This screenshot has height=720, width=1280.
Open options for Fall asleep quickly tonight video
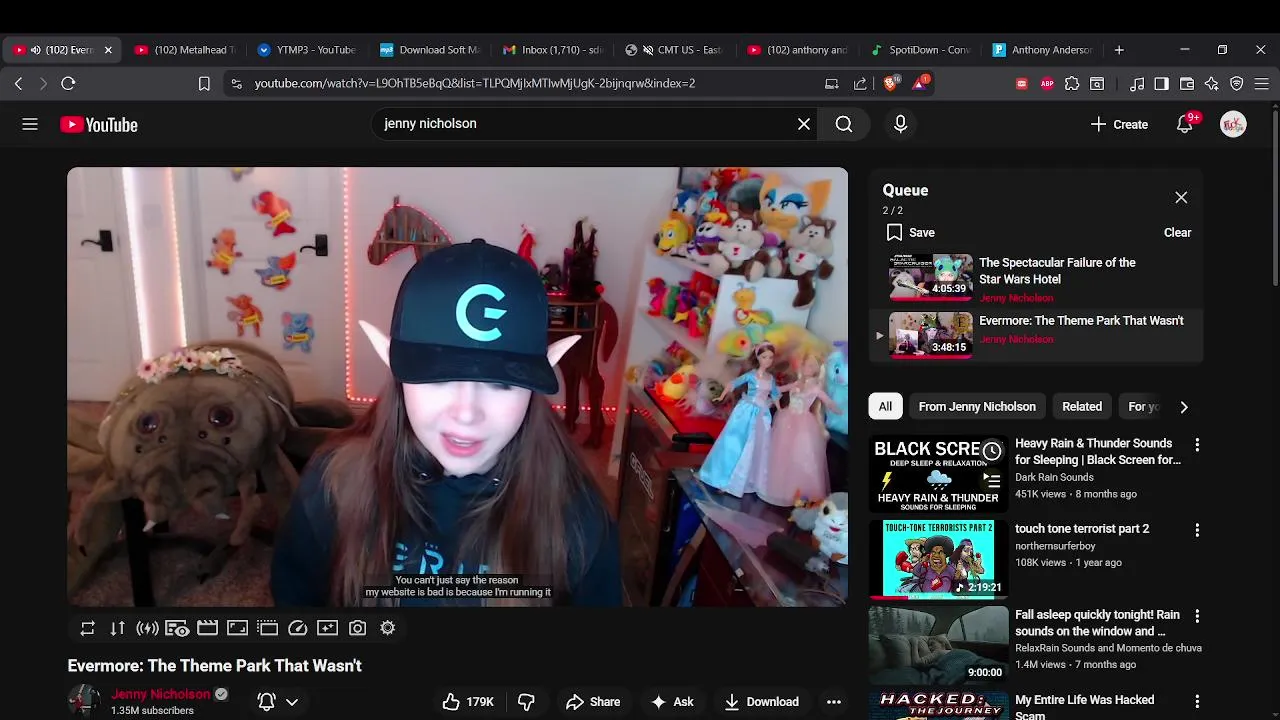point(1197,616)
